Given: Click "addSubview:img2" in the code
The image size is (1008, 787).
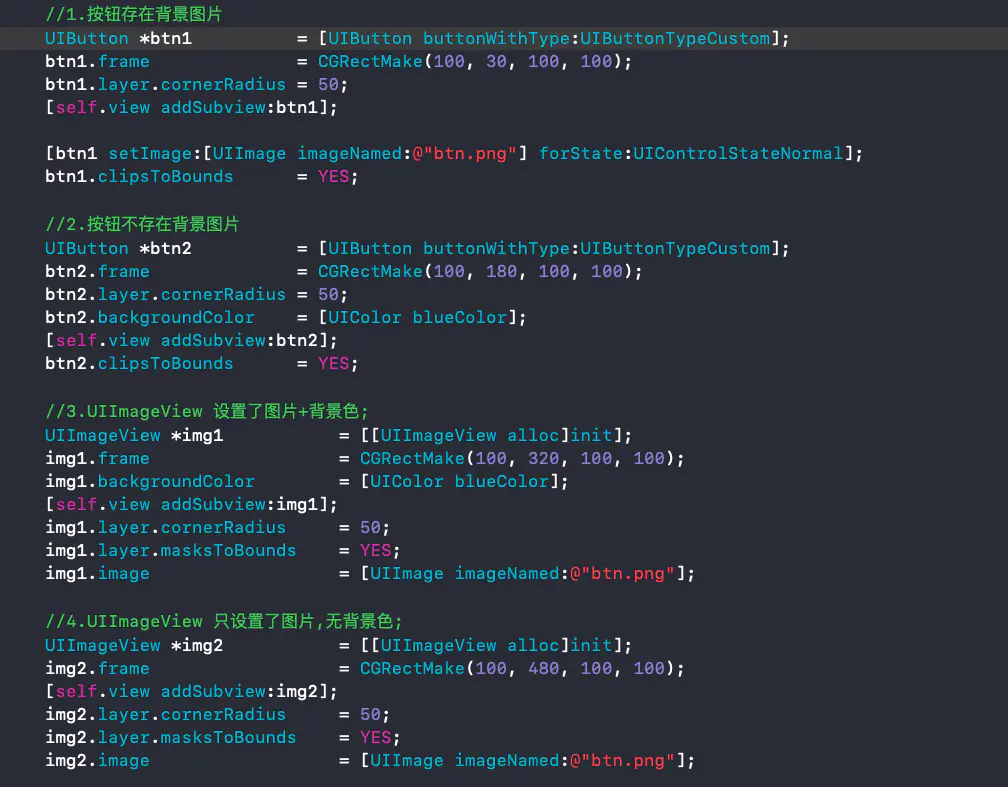Looking at the screenshot, I should [x=239, y=692].
